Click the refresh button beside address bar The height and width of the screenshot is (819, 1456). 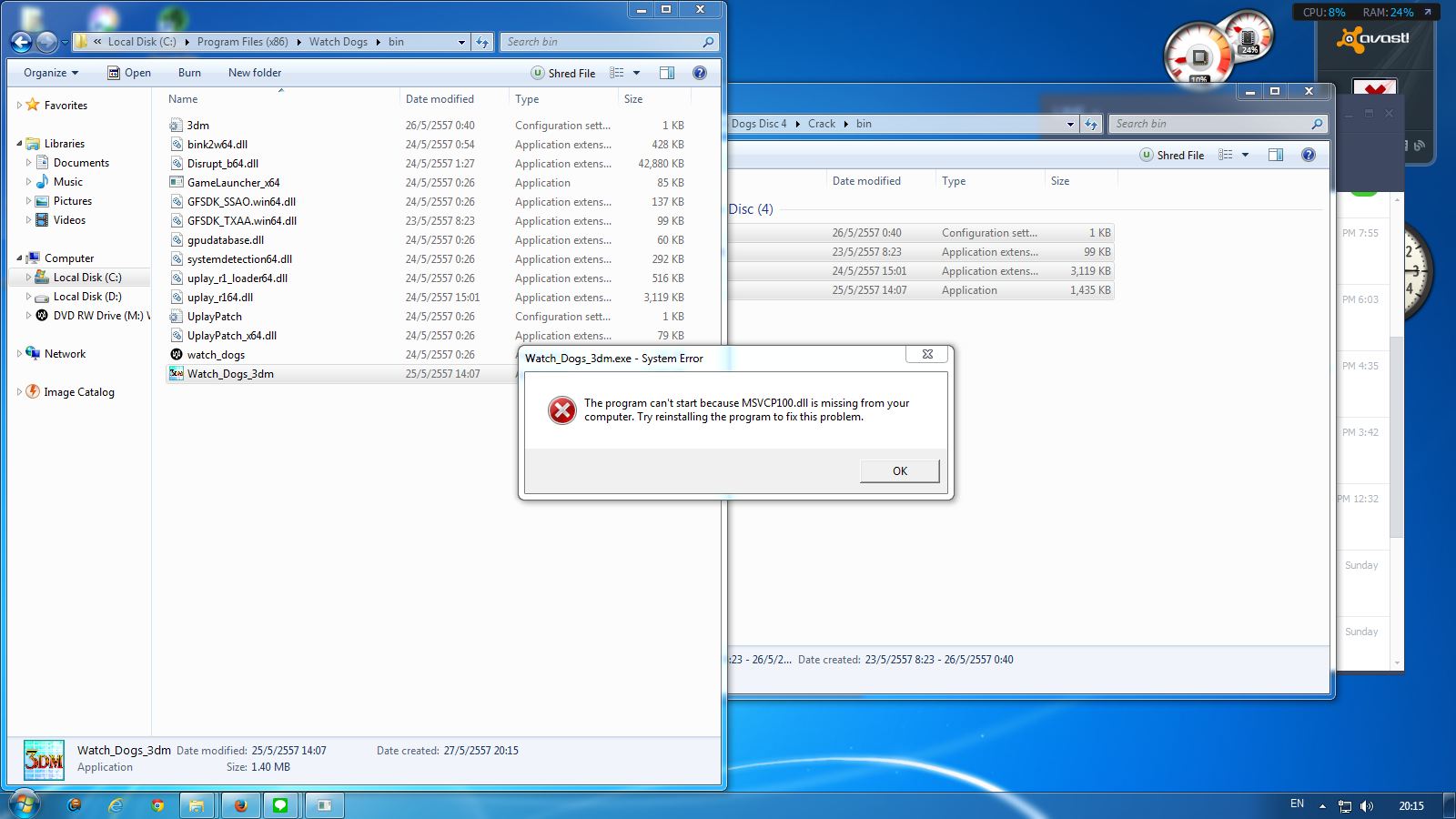[x=482, y=42]
